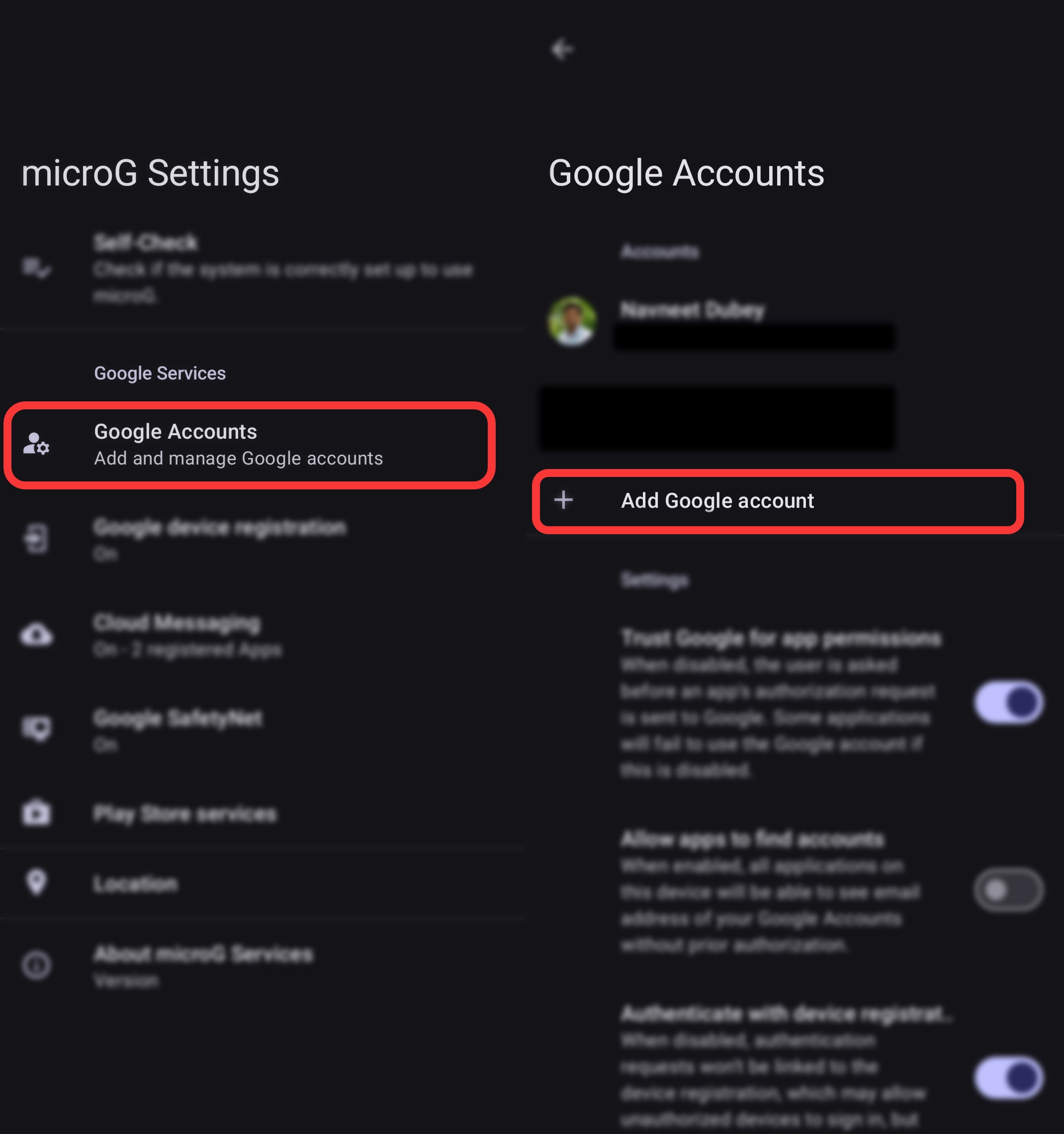Toggle Authenticate with device registration switch
This screenshot has width=1064, height=1134.
(1008, 1077)
